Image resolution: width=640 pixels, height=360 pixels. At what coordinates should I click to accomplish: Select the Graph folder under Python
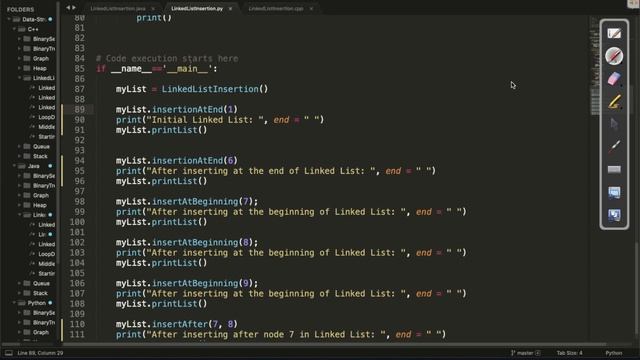click(41, 332)
